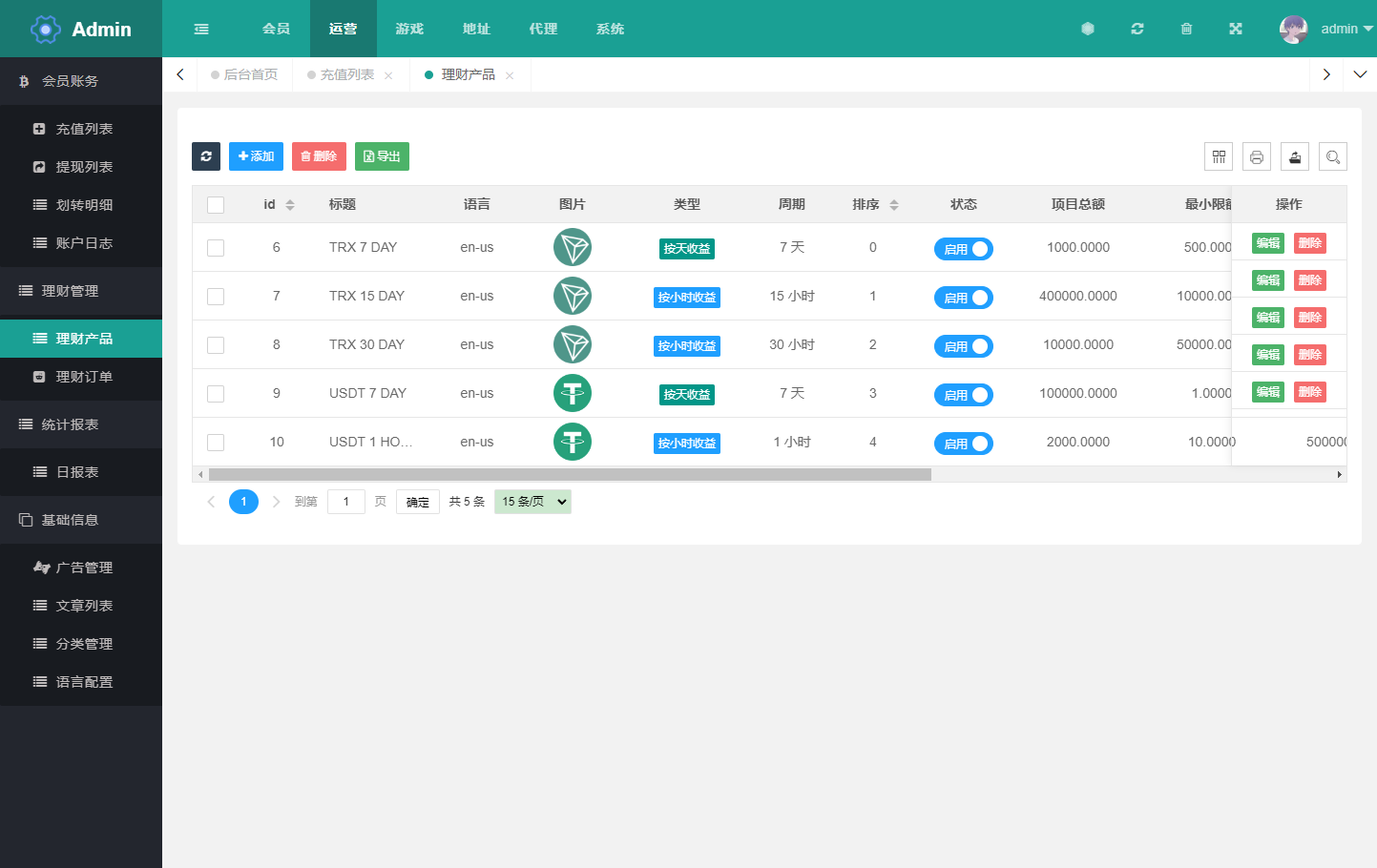The width and height of the screenshot is (1377, 868).
Task: Click the export table icon in toolbar
Action: 1295,156
